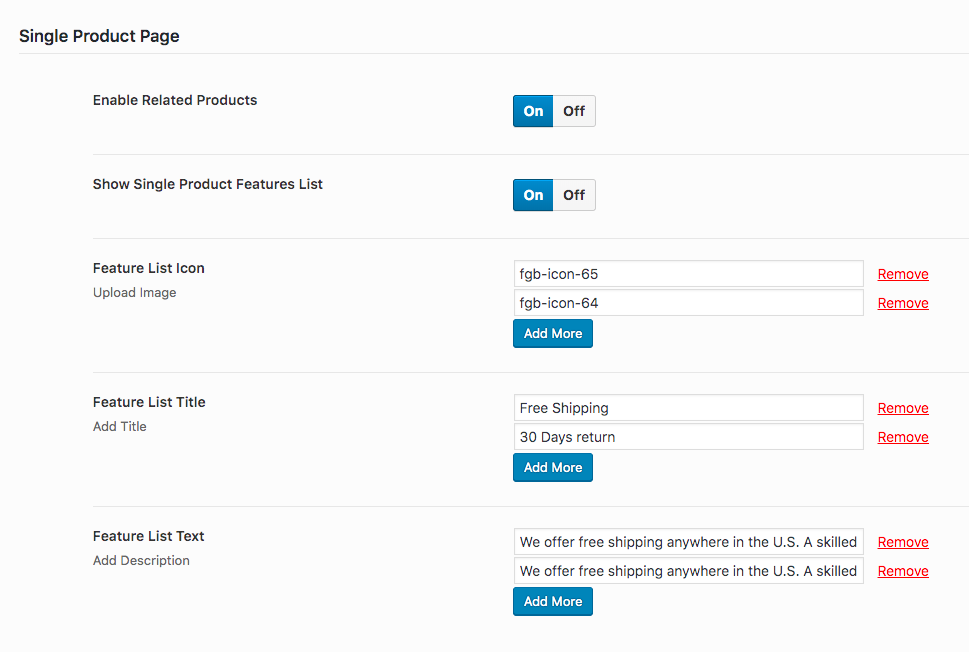This screenshot has height=652, width=969.
Task: Remove the fgb-icon-64 icon entry
Action: click(x=903, y=303)
